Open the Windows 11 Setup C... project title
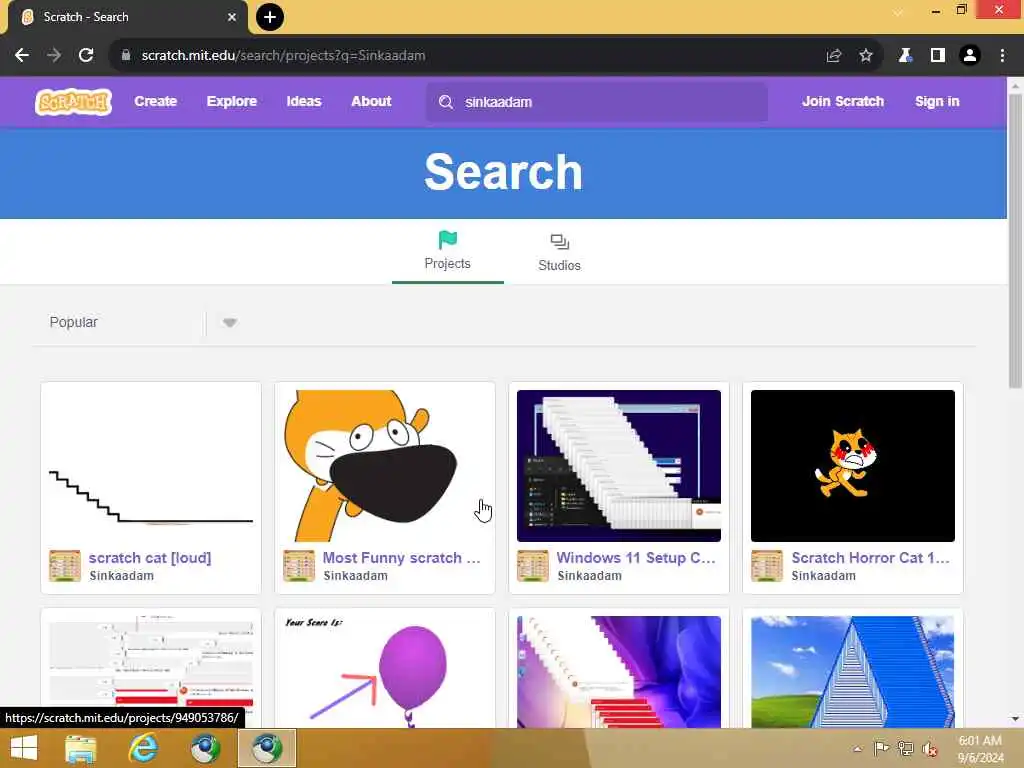The height and width of the screenshot is (768, 1024). click(x=635, y=558)
